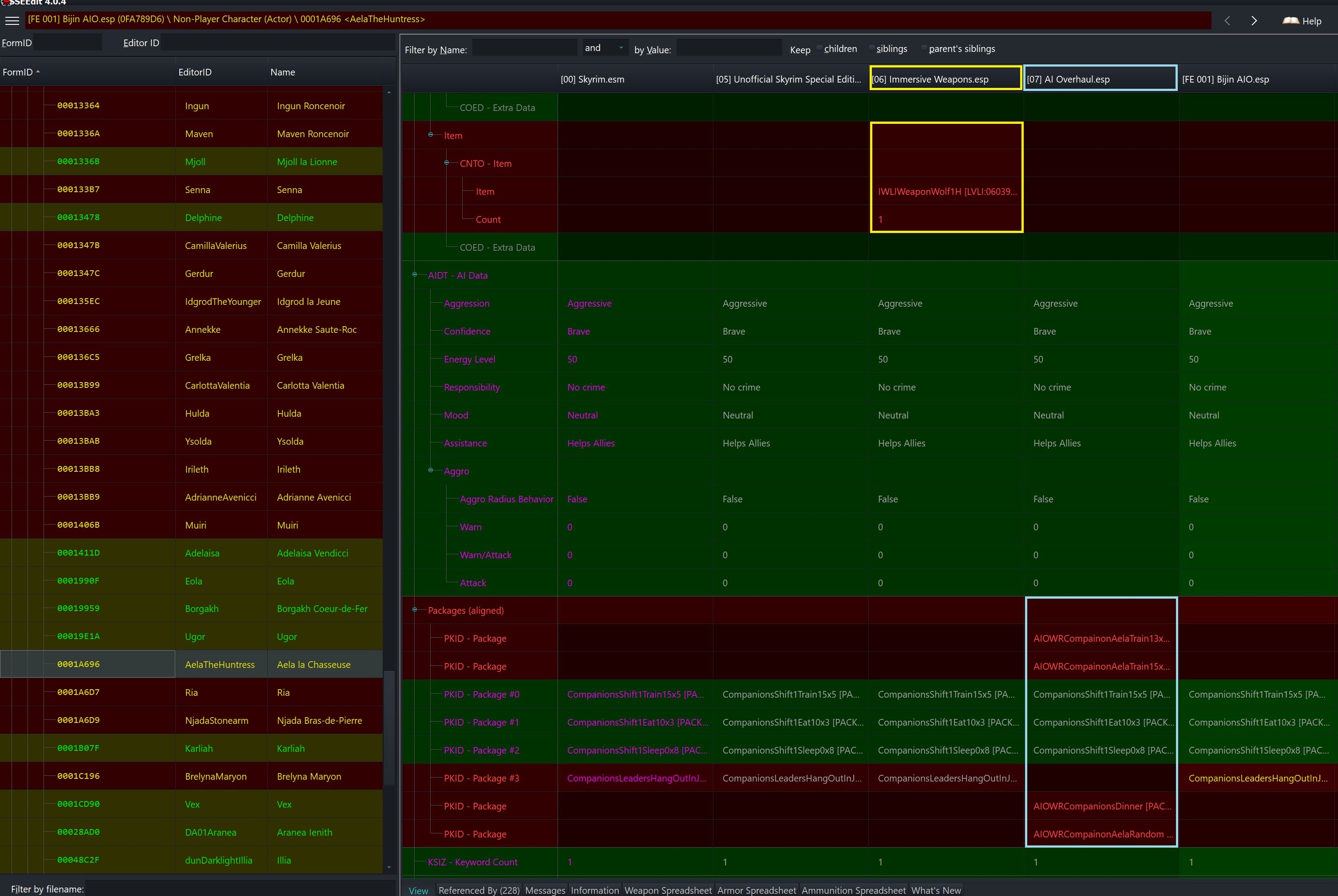Focus the by Value filter field
The width and height of the screenshot is (1338, 896).
point(729,48)
